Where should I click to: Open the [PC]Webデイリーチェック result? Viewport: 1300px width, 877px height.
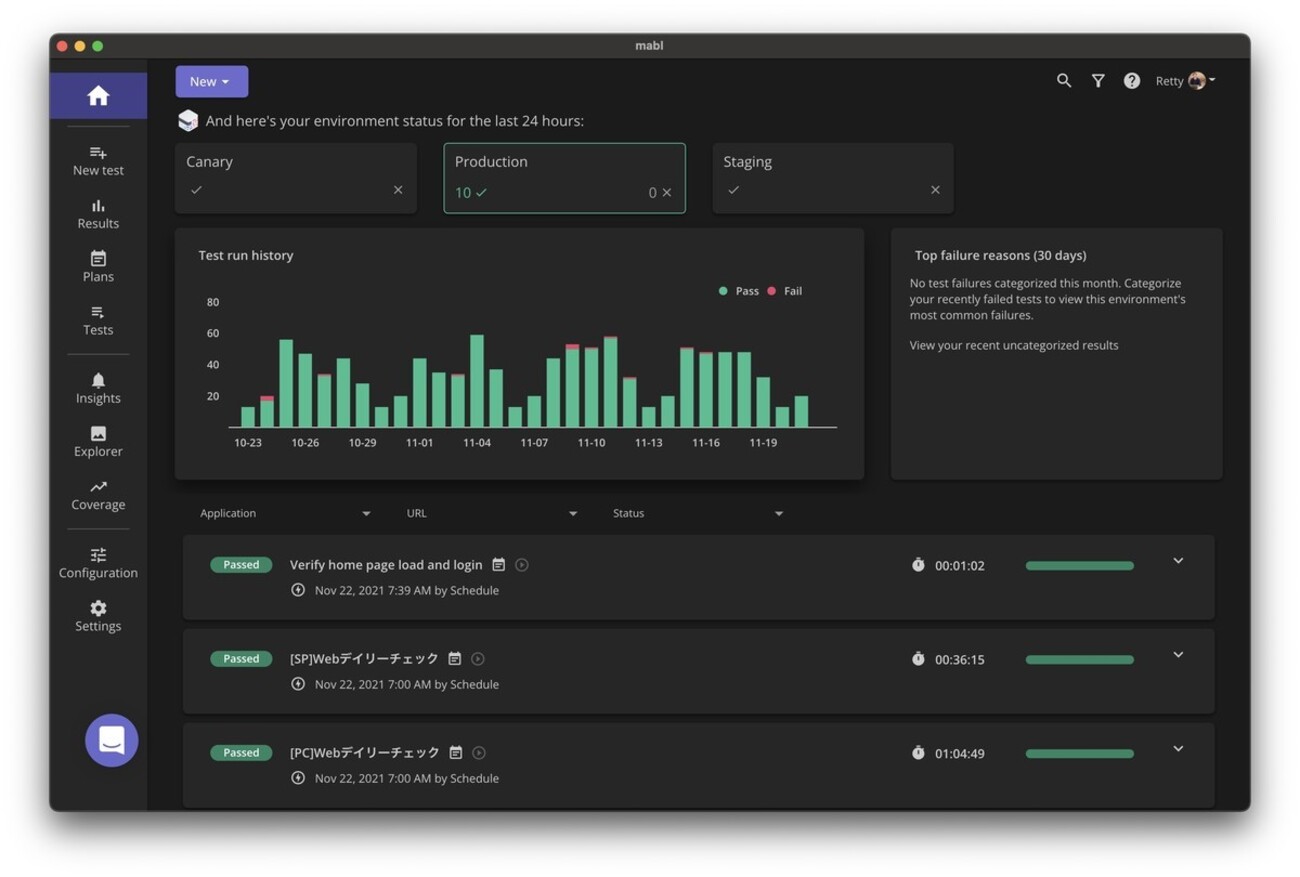(x=364, y=753)
